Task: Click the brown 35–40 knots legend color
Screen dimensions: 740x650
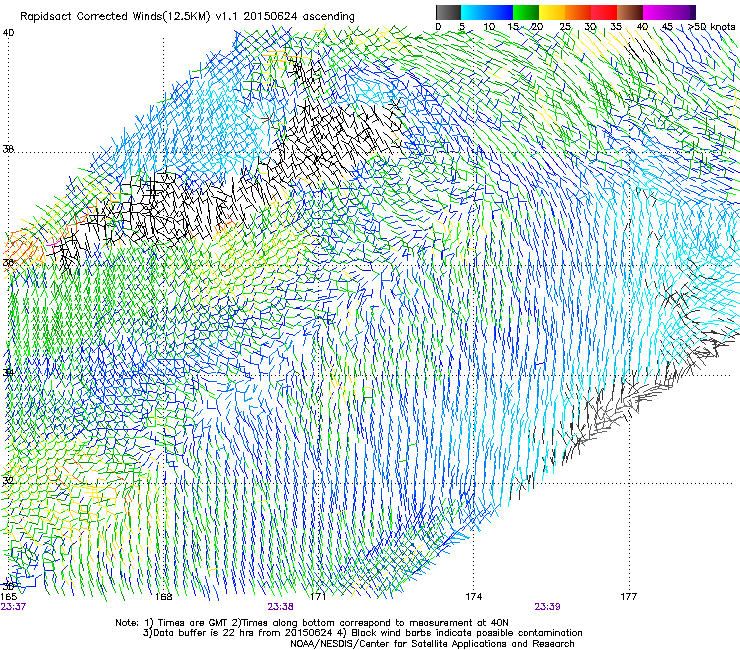Action: [630, 12]
